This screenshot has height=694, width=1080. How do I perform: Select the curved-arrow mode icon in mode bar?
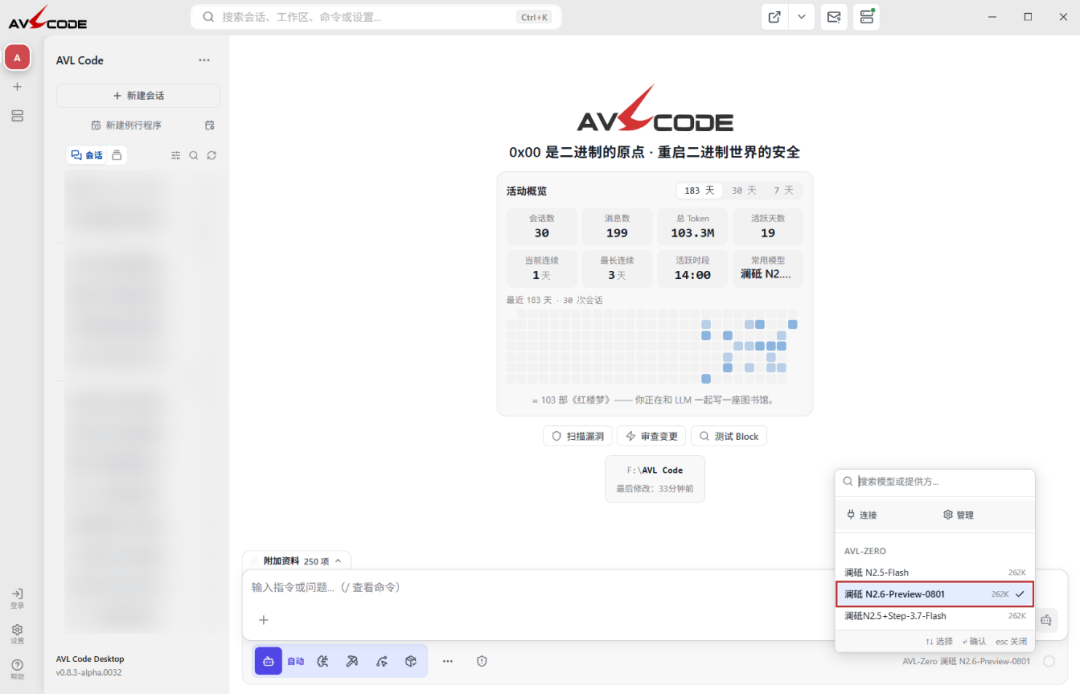382,661
